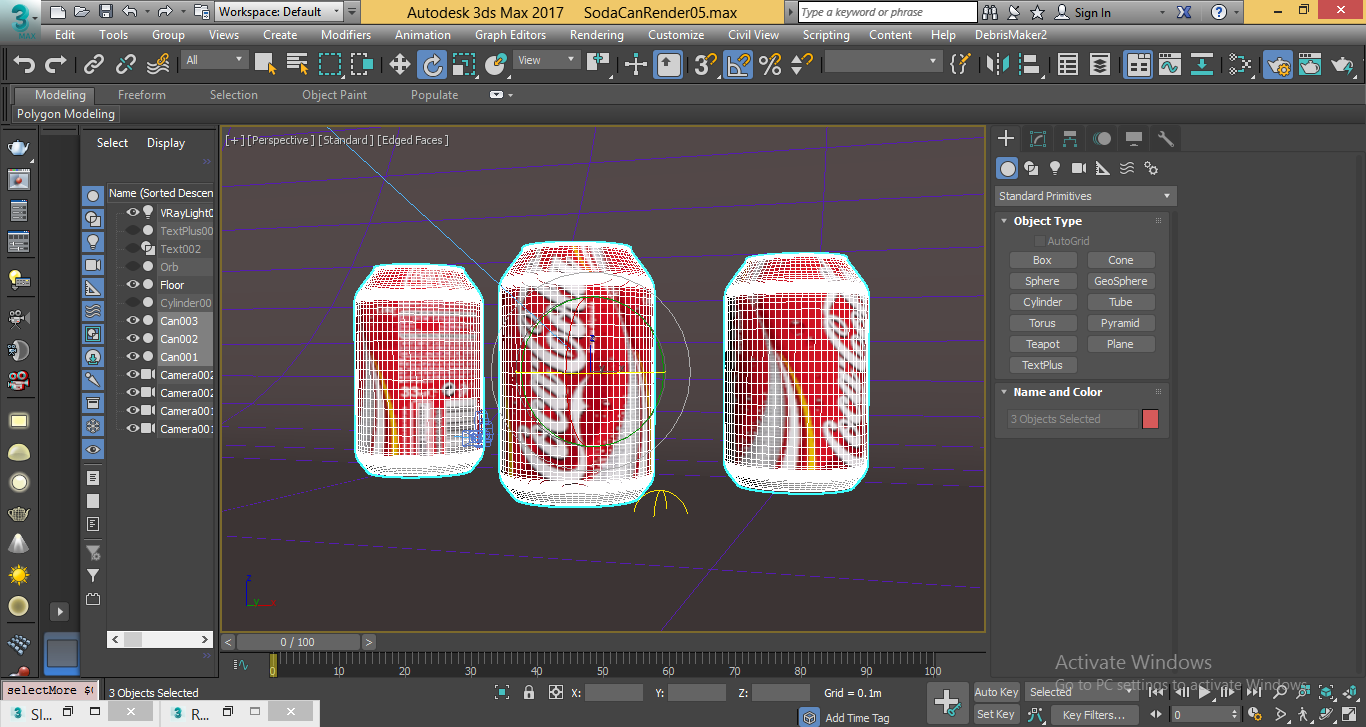Image resolution: width=1366 pixels, height=727 pixels.
Task: Switch to the Freeform ribbon tab
Action: click(142, 95)
